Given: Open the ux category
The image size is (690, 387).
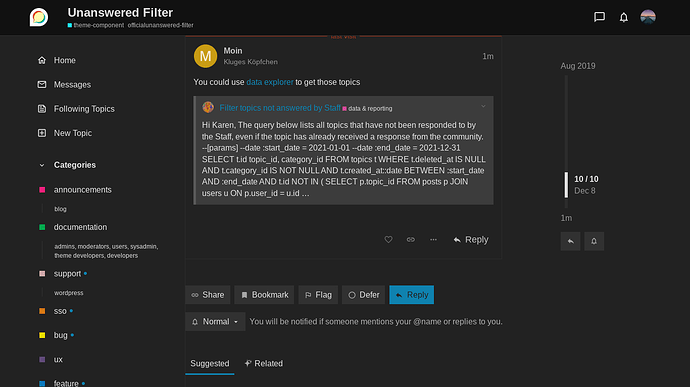Looking at the screenshot, I should [x=58, y=360].
